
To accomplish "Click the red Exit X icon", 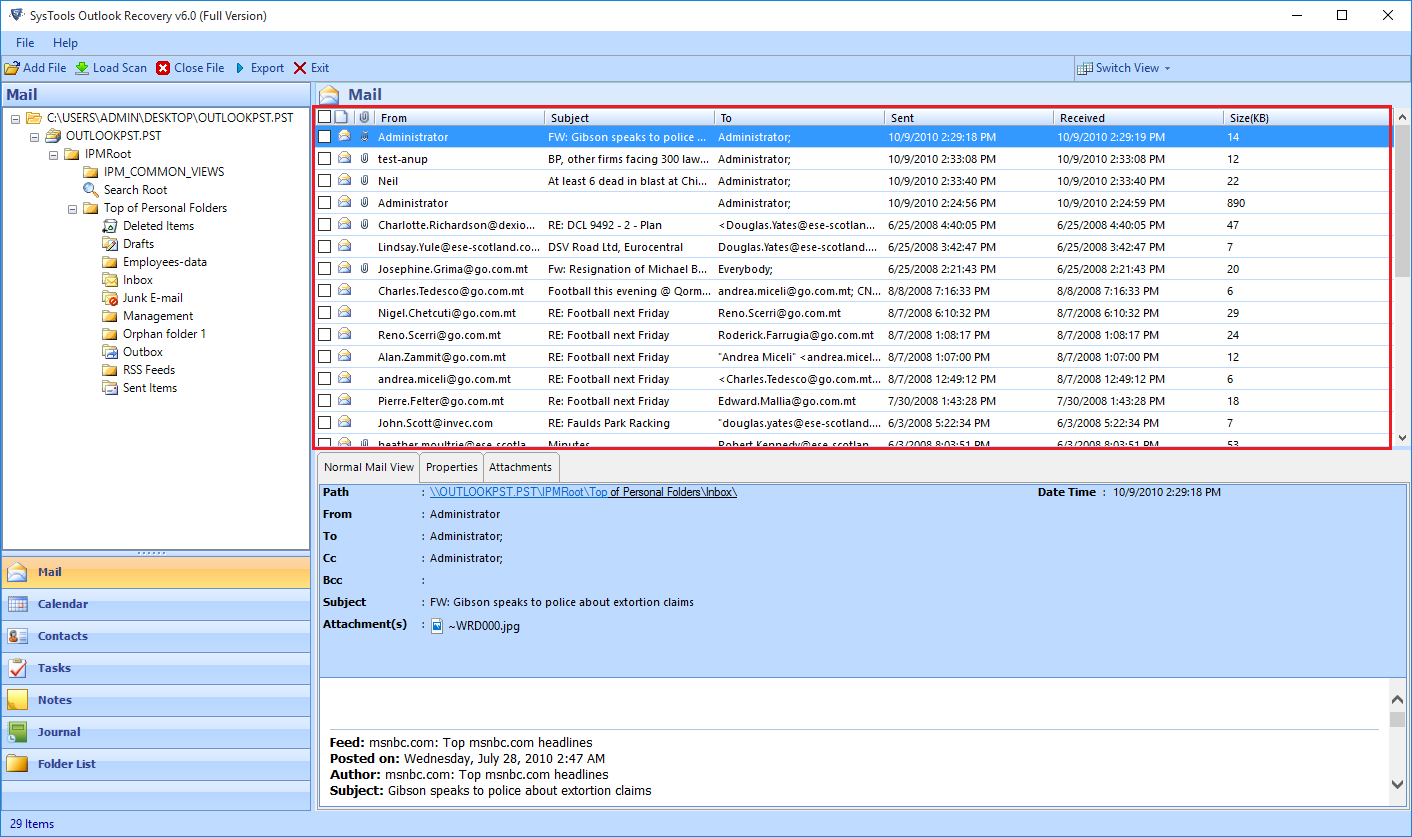I will click(300, 68).
